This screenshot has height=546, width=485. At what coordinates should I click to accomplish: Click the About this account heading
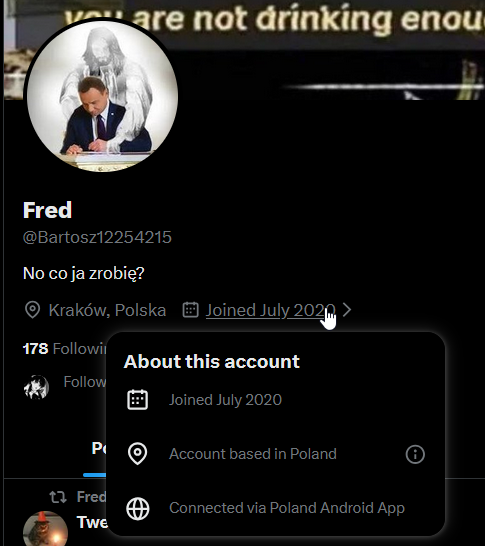(212, 361)
